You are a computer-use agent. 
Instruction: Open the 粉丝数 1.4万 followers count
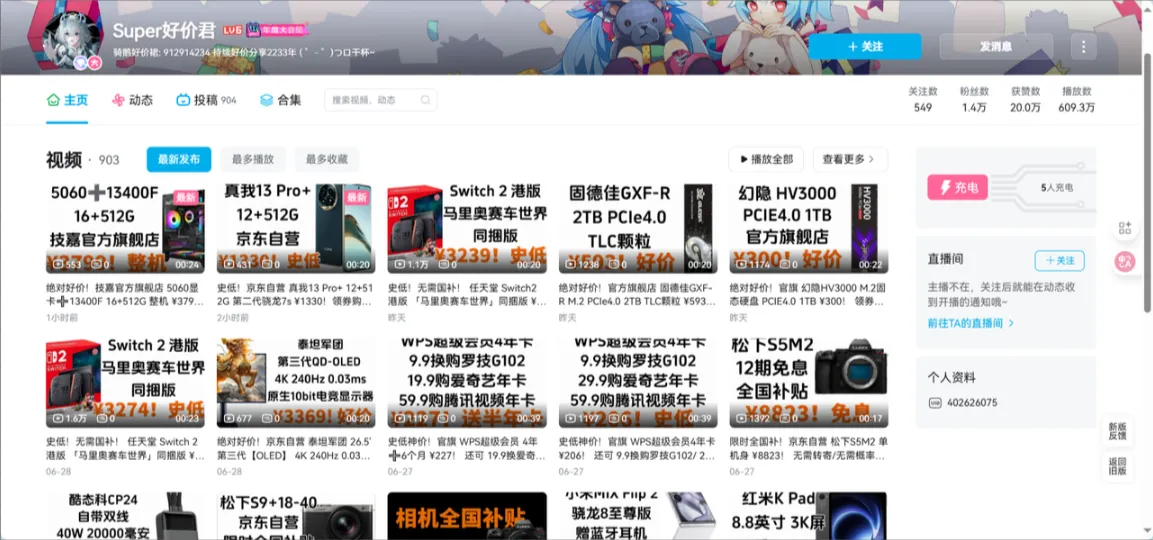pos(974,99)
